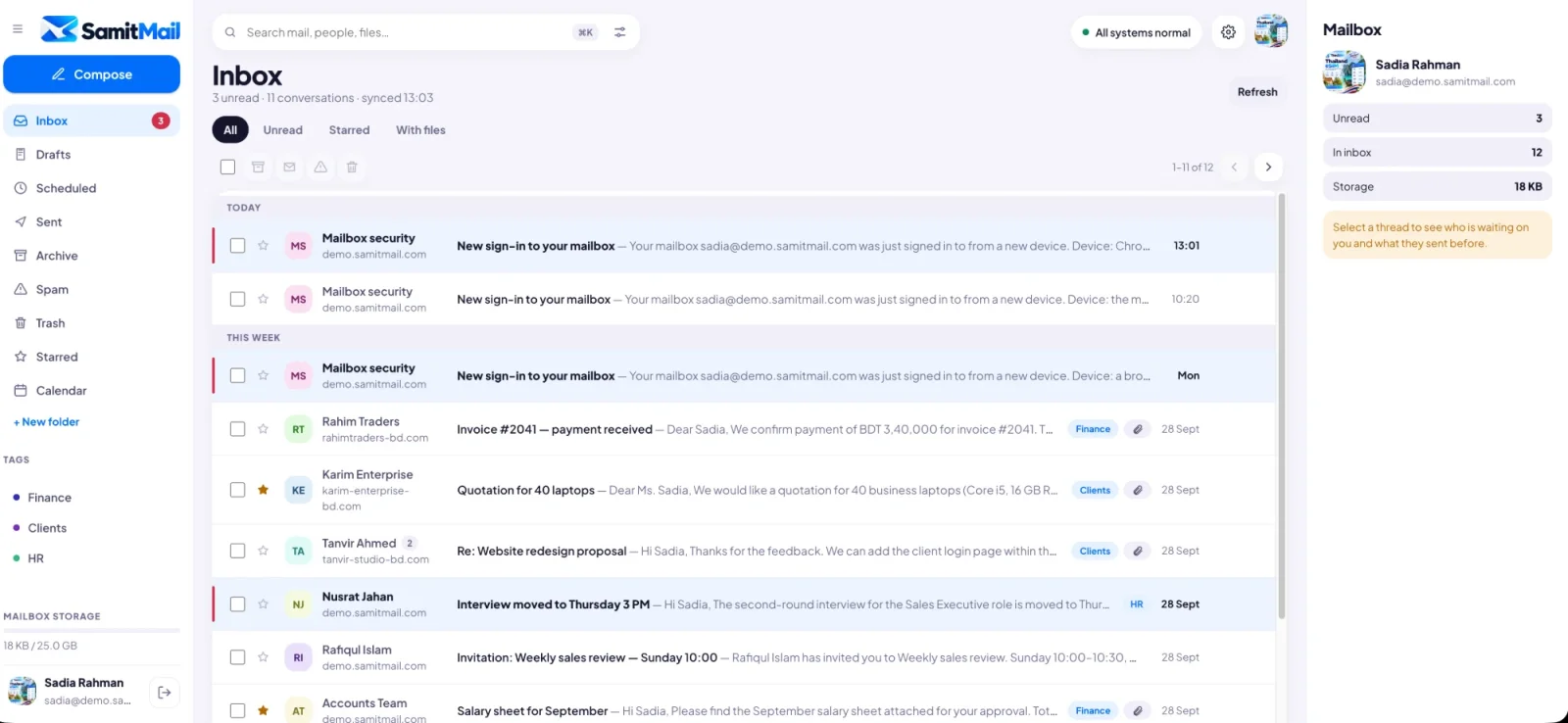
Task: Select the All filter tab
Action: pos(230,130)
